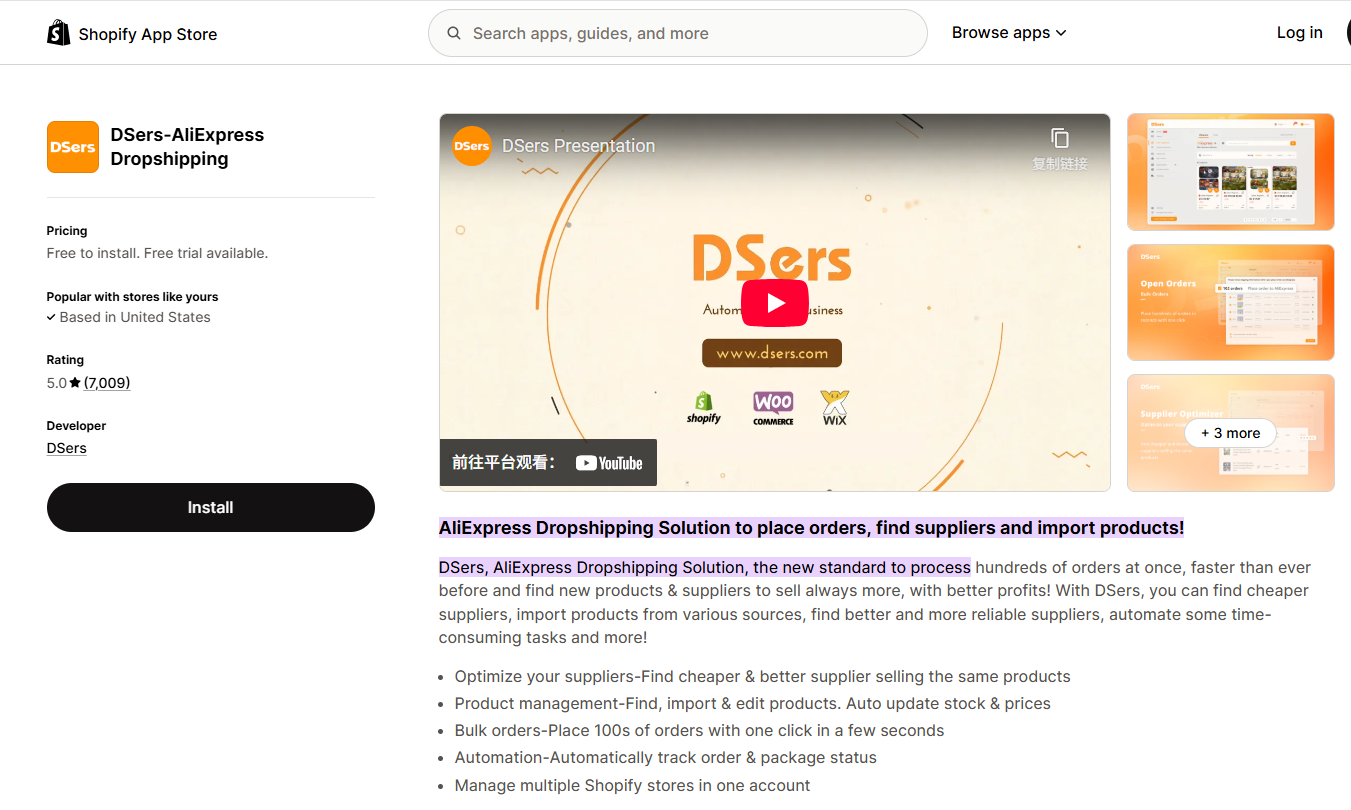
Task: Click the star icon next to the rating
Action: click(x=73, y=381)
